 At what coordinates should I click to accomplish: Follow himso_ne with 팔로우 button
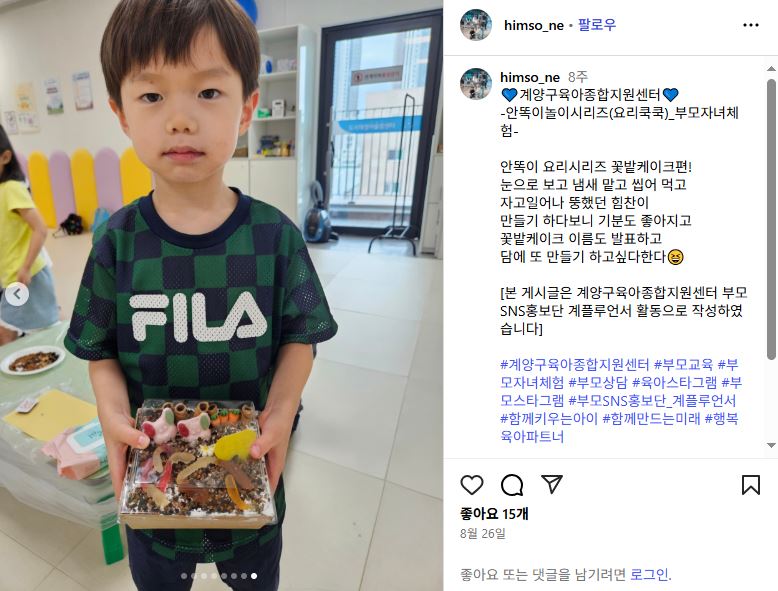point(597,25)
